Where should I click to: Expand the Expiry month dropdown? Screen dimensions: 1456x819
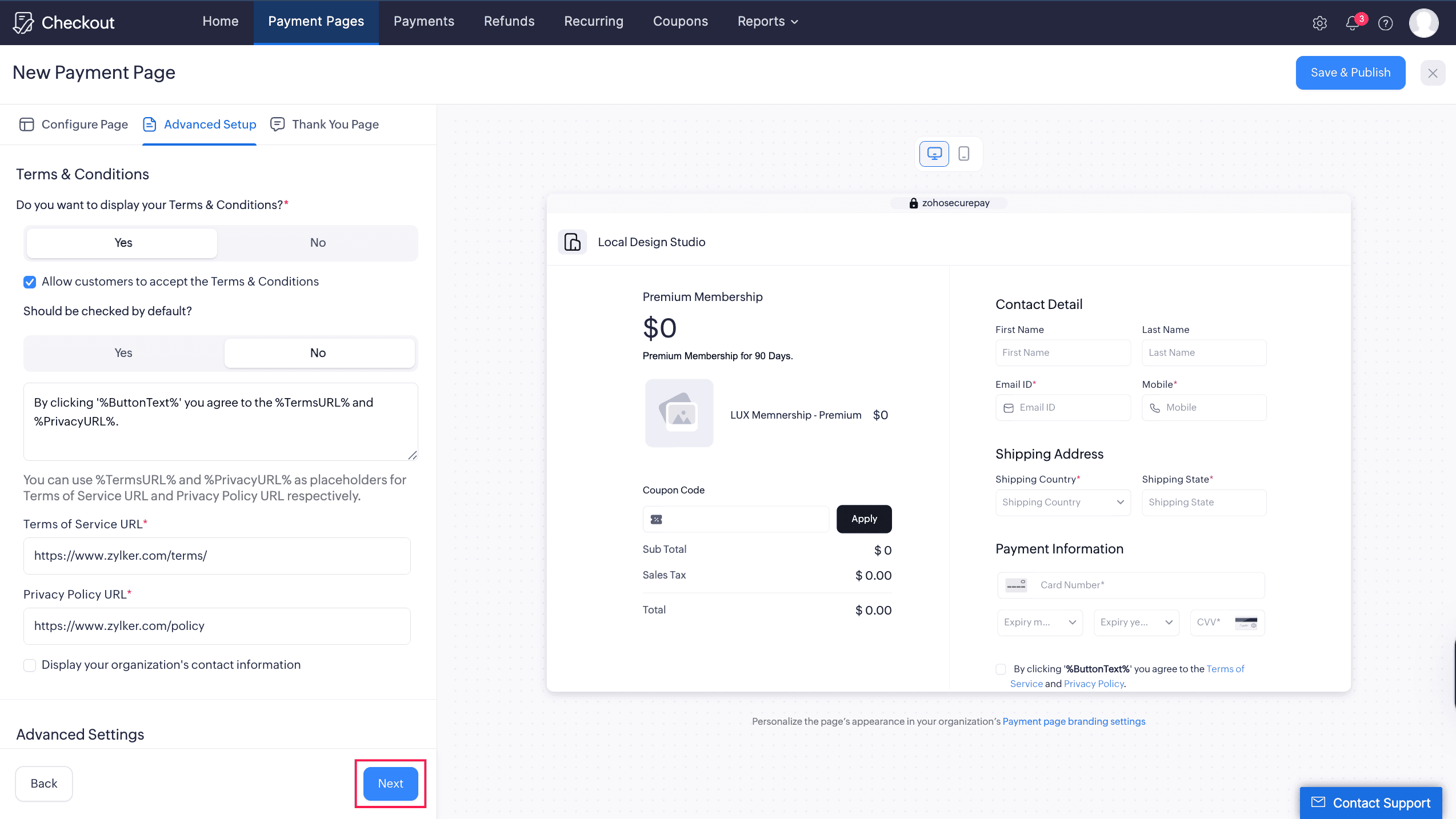[1039, 622]
